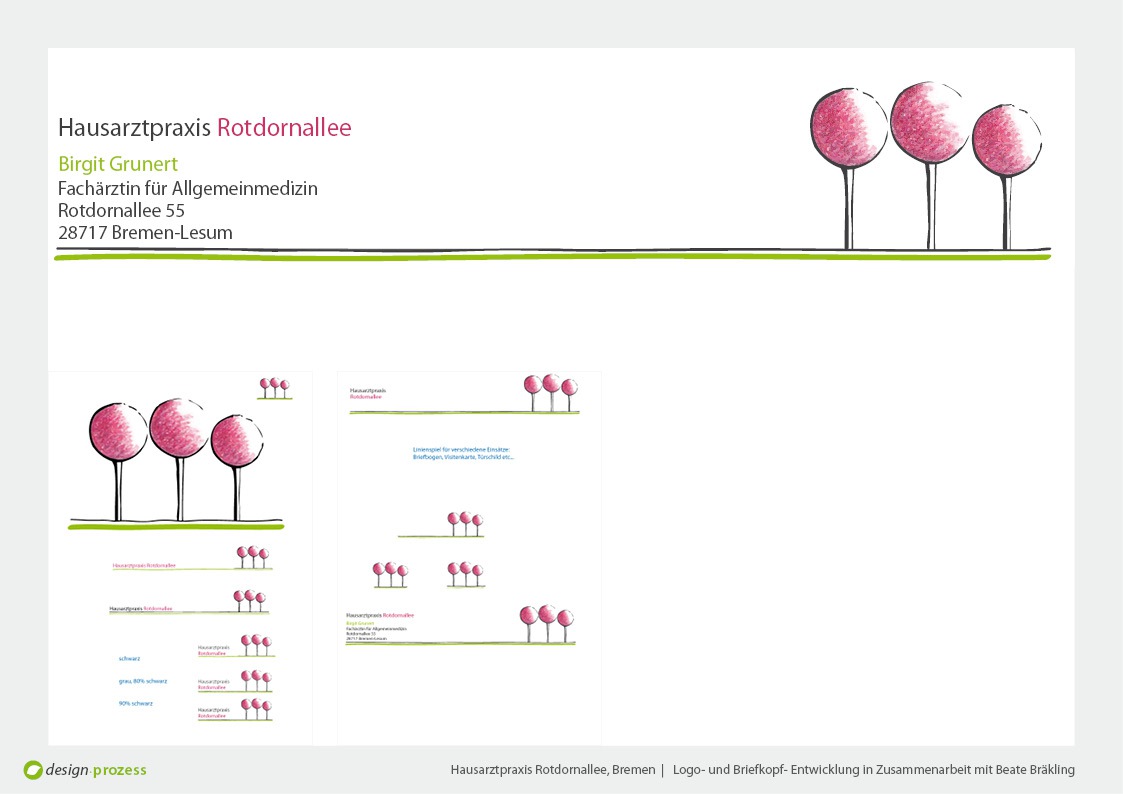Click 'Fachärztin für Allgemeinmedizin' text line
The height and width of the screenshot is (794, 1123).
pyautogui.click(x=188, y=188)
